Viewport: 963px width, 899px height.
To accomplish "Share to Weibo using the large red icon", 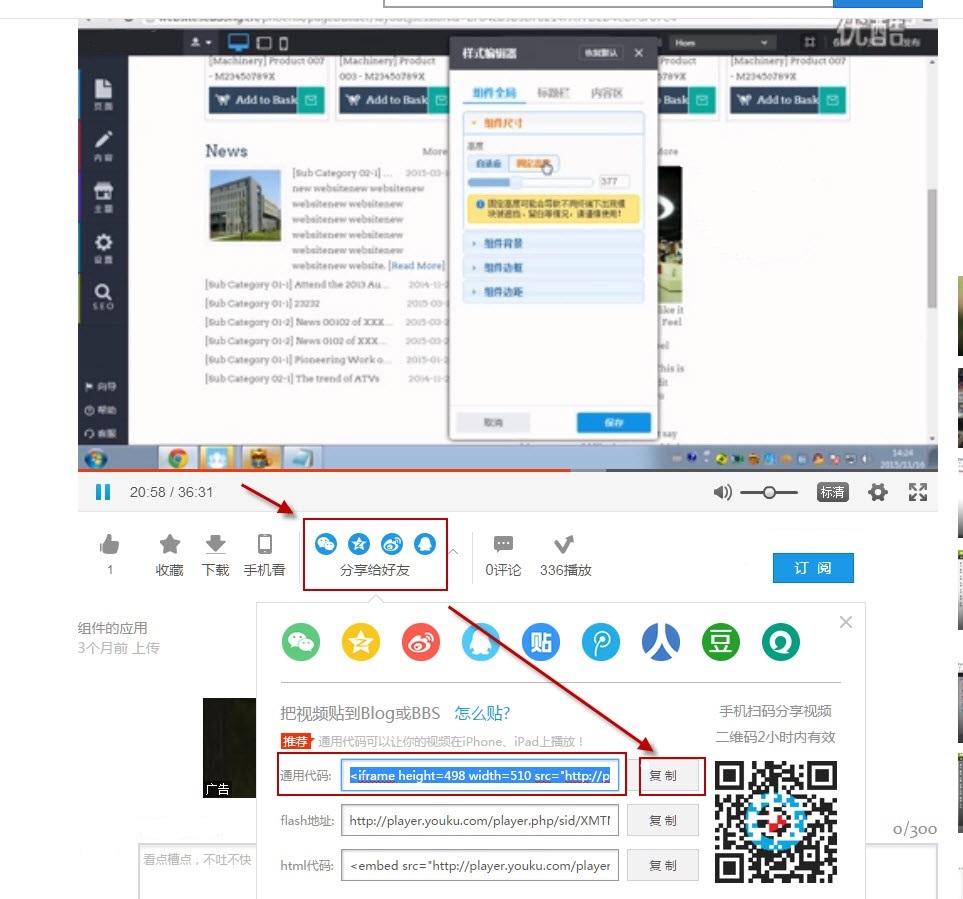I will [421, 641].
